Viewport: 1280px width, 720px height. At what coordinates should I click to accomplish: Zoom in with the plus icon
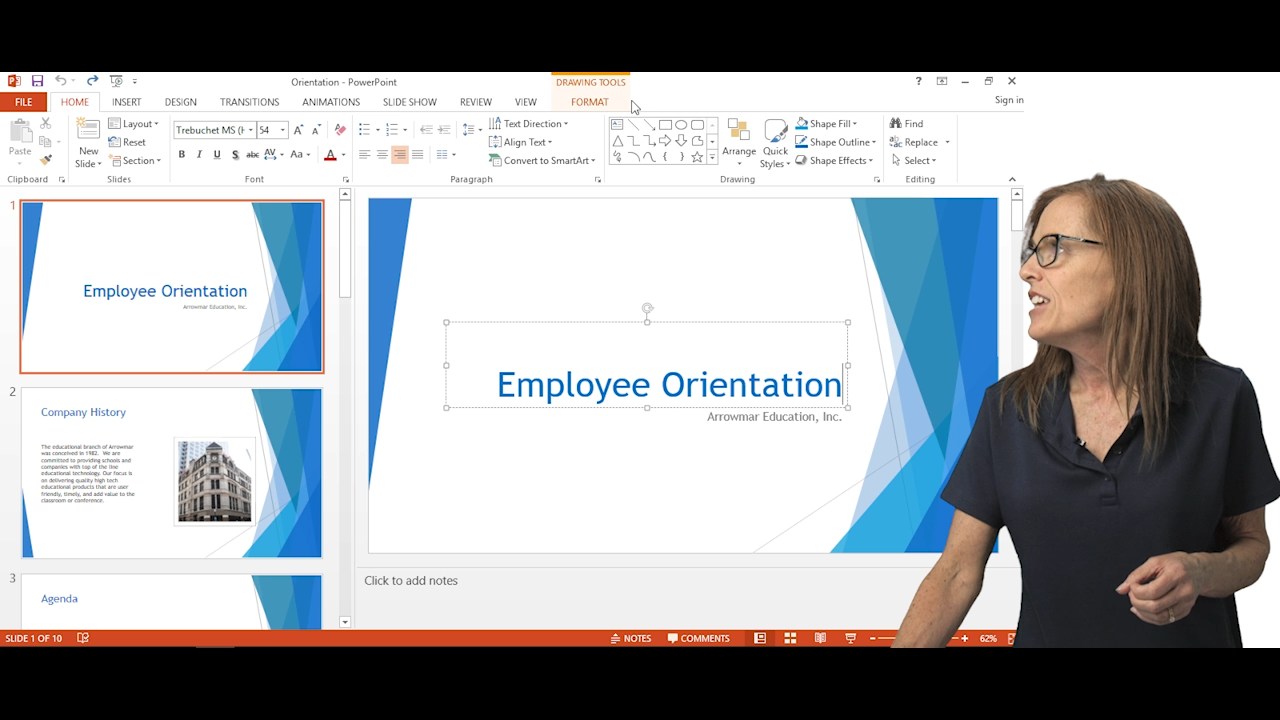964,638
